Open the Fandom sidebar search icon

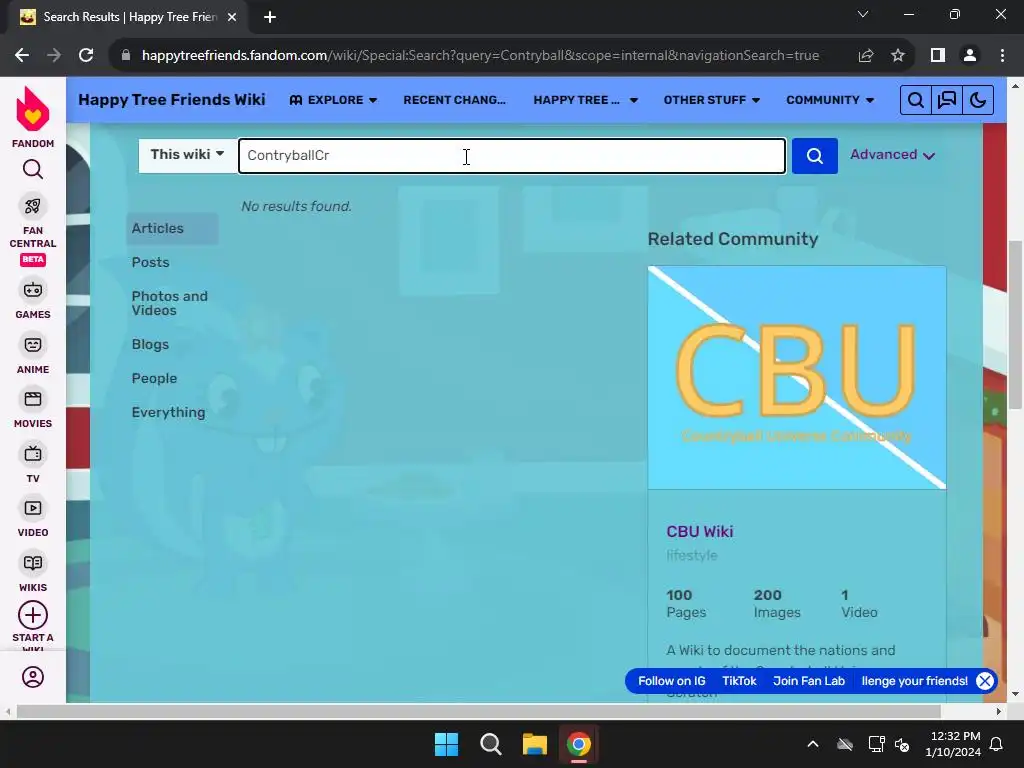[x=33, y=170]
